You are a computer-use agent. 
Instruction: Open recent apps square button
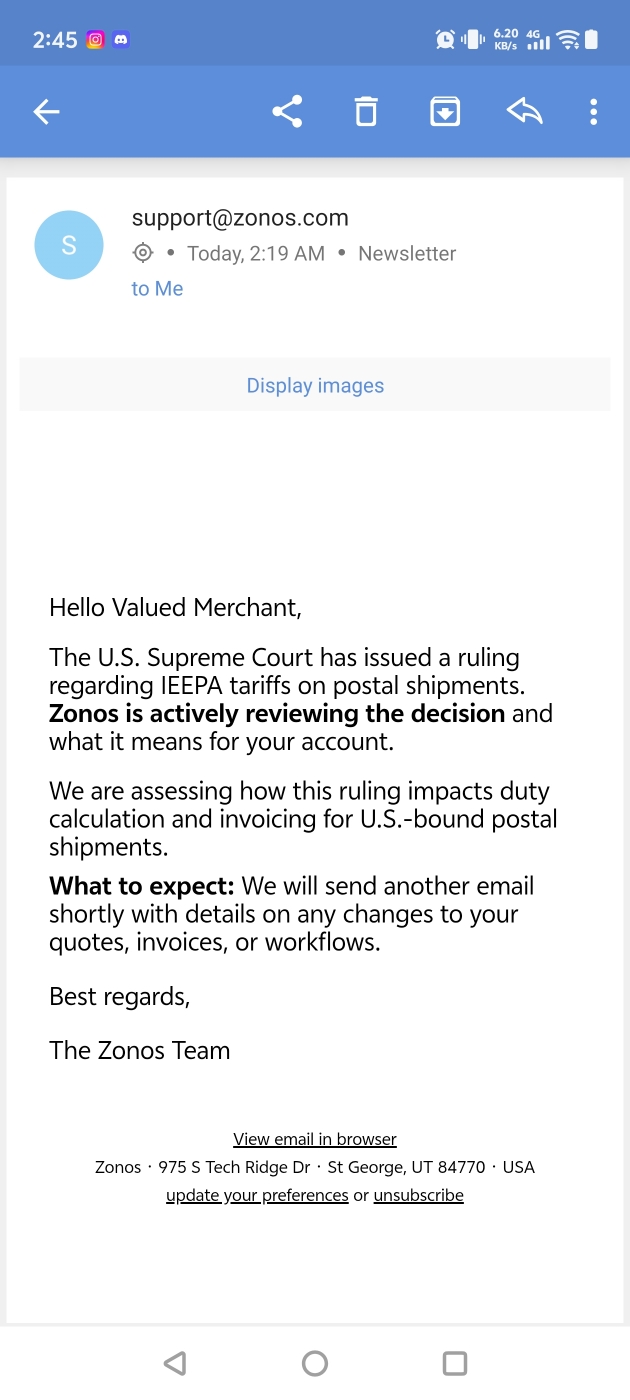[455, 1363]
